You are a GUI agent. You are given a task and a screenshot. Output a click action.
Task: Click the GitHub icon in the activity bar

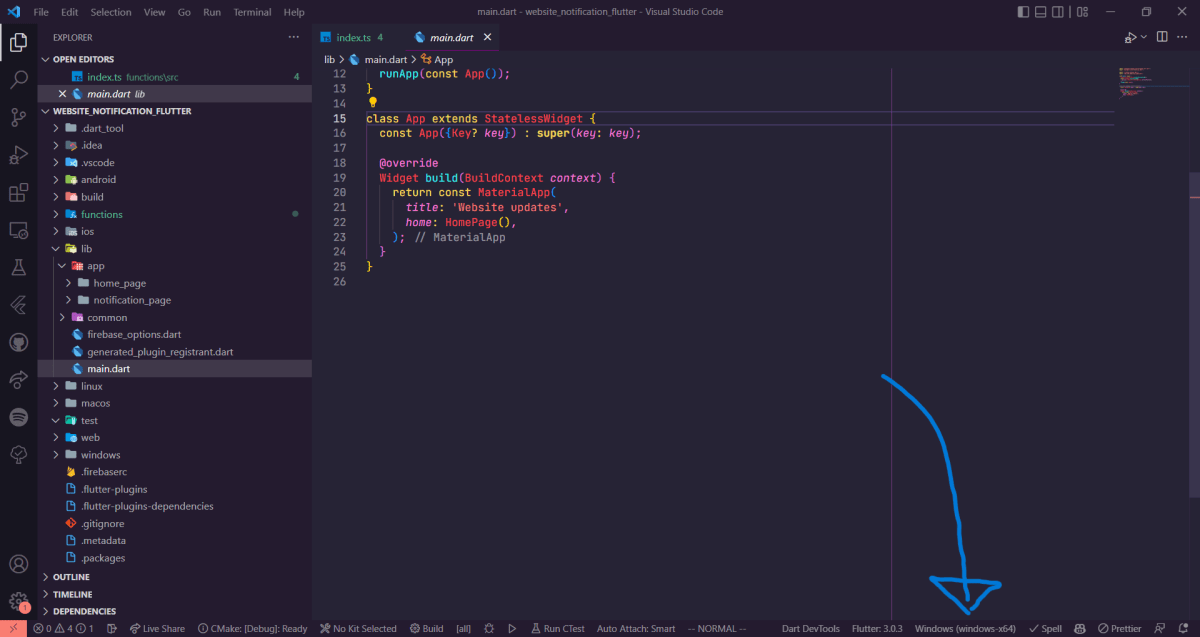18,342
